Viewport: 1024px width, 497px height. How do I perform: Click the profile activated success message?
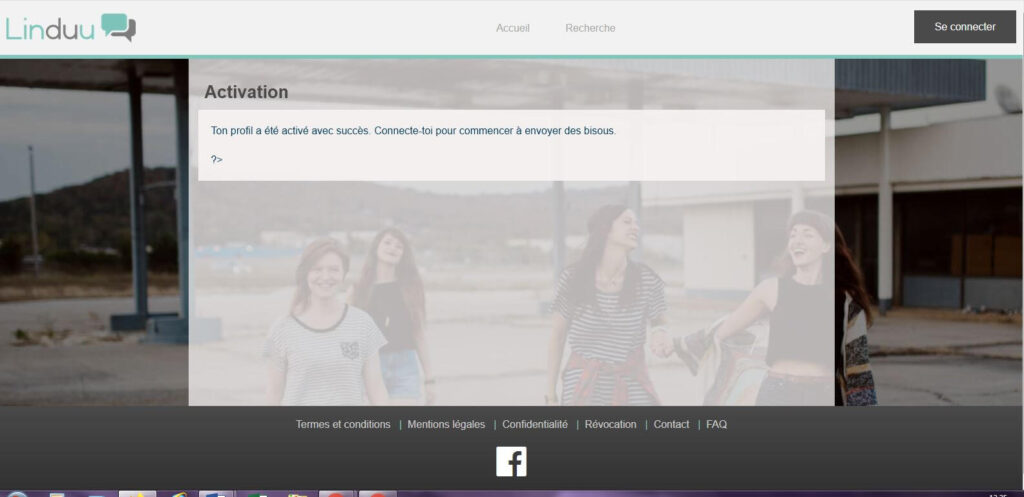(413, 131)
